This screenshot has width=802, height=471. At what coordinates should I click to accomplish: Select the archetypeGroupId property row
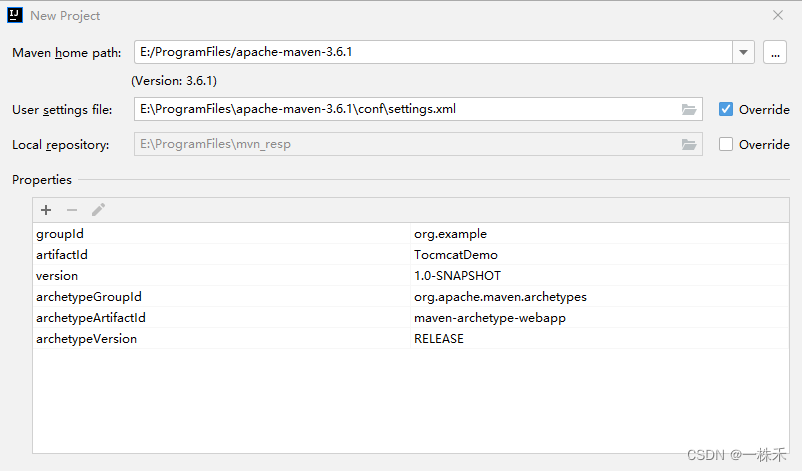(411, 297)
